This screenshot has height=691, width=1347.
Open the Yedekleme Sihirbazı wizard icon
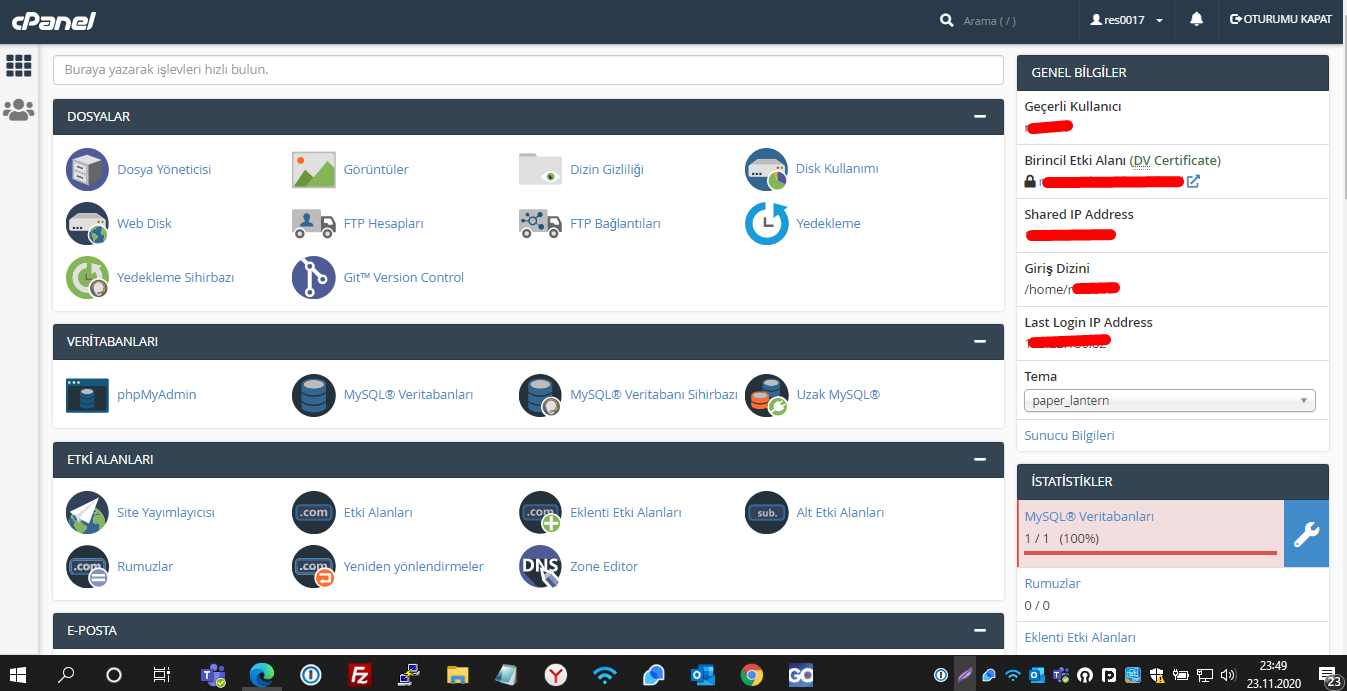[x=87, y=277]
